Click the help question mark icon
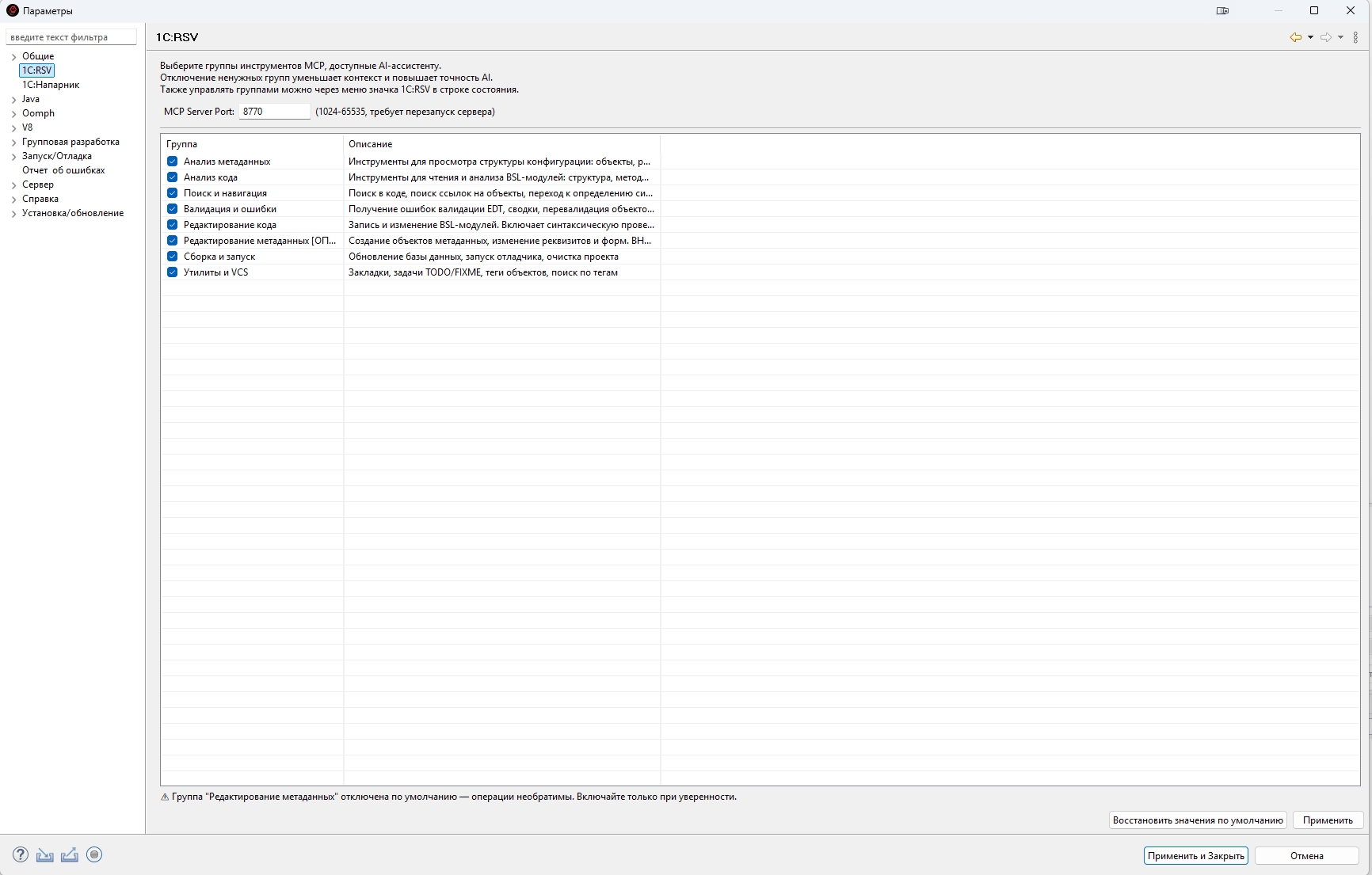Screen dimensions: 1372x875 [x=21, y=854]
